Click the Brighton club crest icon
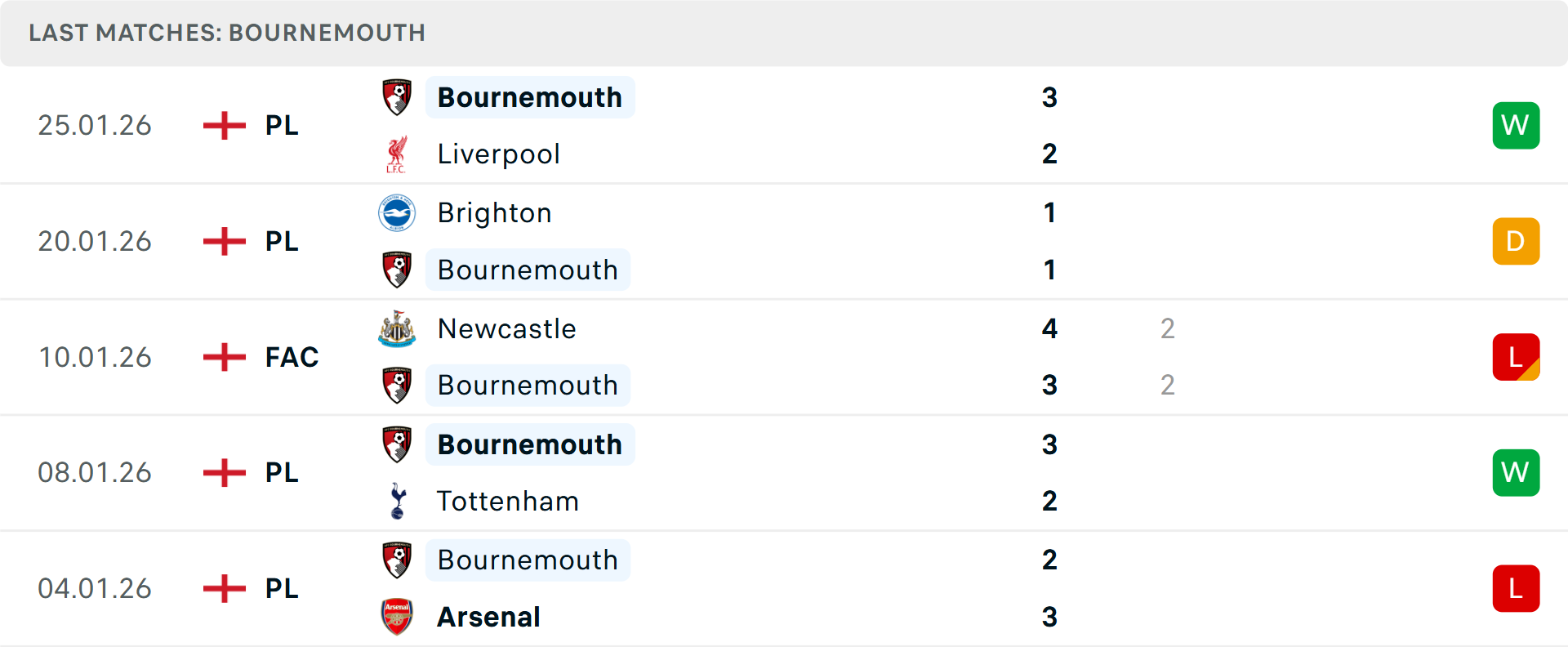This screenshot has height=647, width=1568. pos(397,213)
